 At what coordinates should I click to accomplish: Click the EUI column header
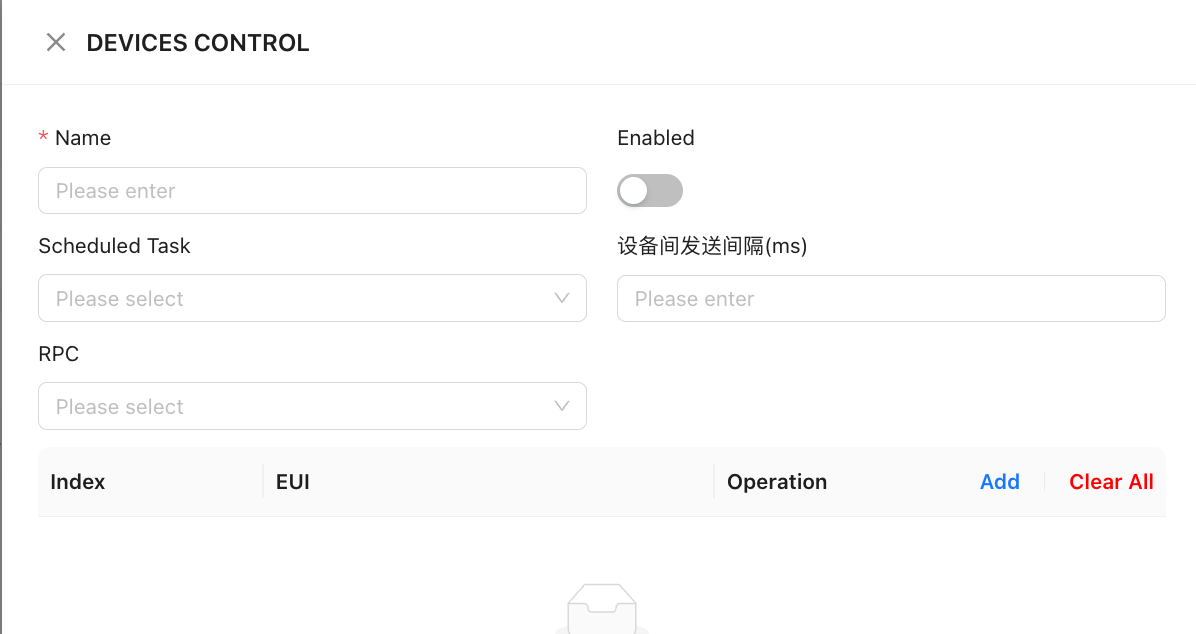coord(293,482)
